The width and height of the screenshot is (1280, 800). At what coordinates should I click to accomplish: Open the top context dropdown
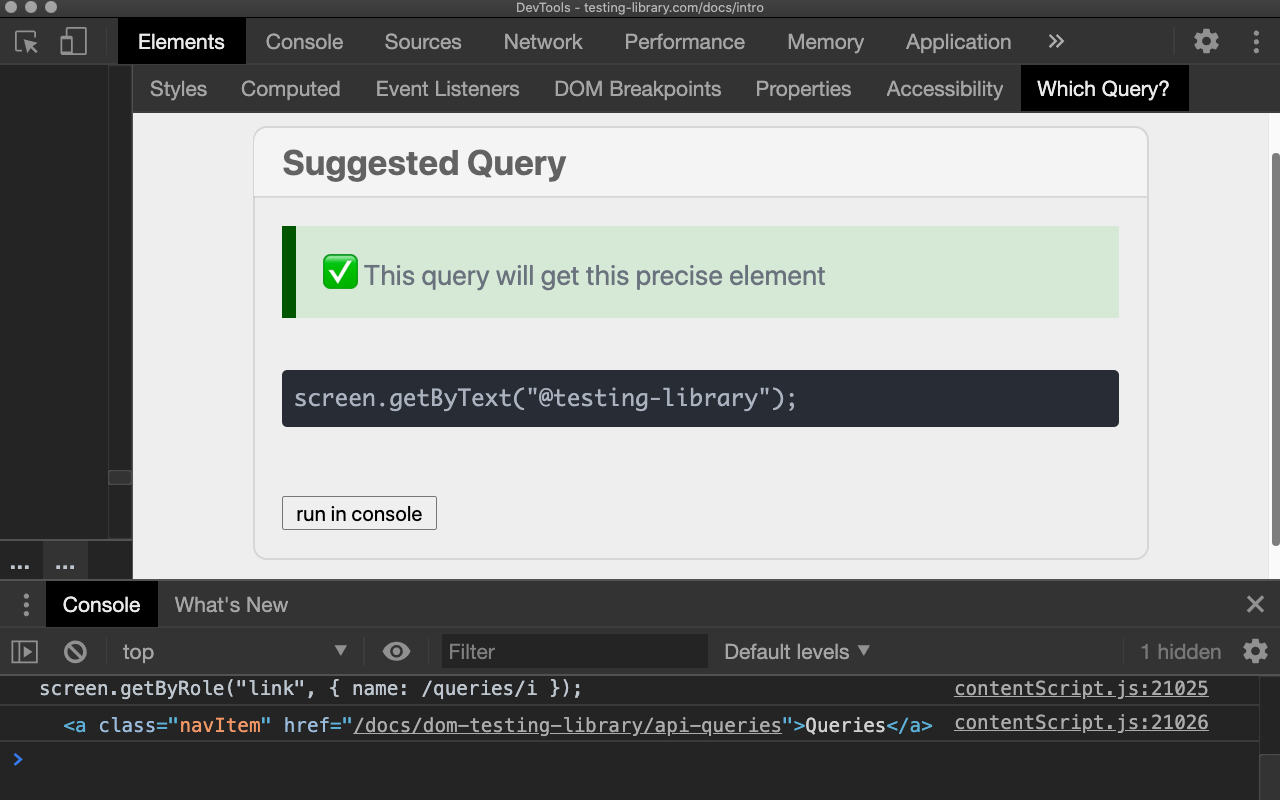click(234, 652)
